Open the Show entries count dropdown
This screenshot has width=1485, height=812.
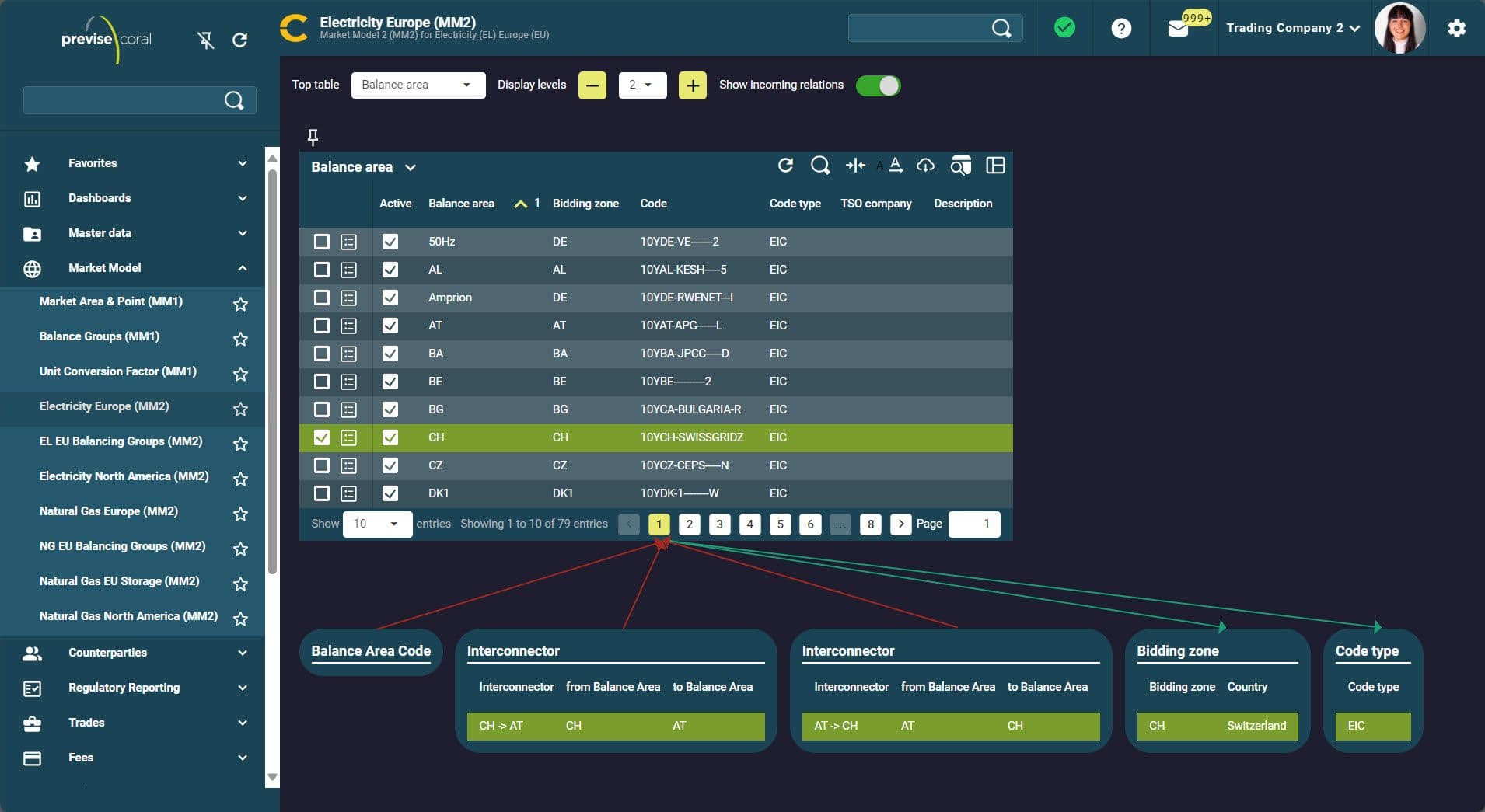(x=376, y=524)
